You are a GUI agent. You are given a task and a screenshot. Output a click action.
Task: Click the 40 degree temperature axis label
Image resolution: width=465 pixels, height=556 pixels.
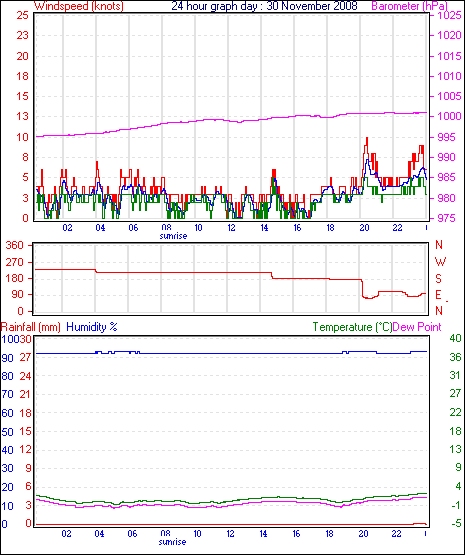pyautogui.click(x=455, y=338)
